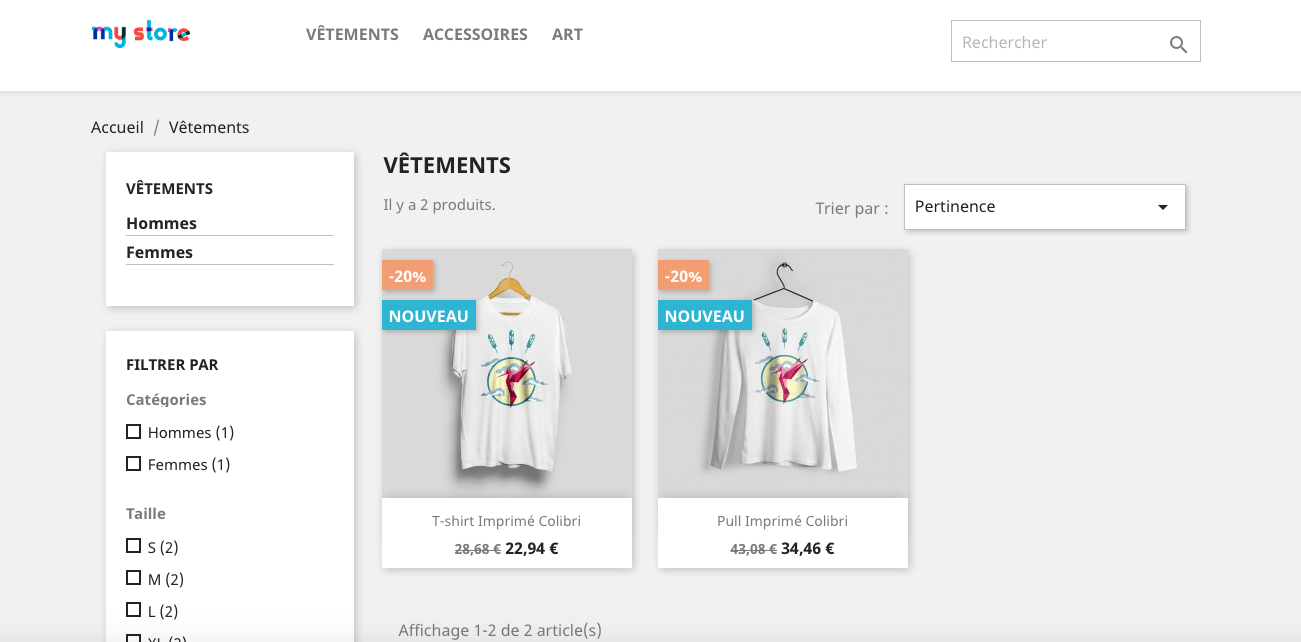
Task: Check the Femmes category filter
Action: coord(133,464)
